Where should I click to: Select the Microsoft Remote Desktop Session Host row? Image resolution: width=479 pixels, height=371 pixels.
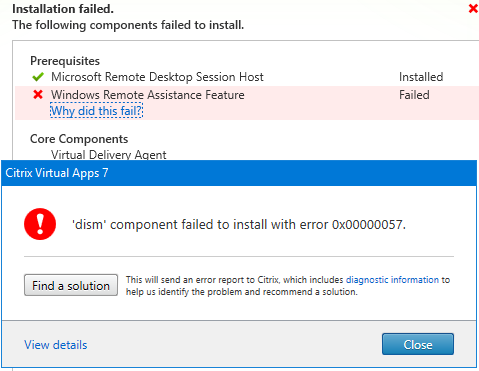247,77
